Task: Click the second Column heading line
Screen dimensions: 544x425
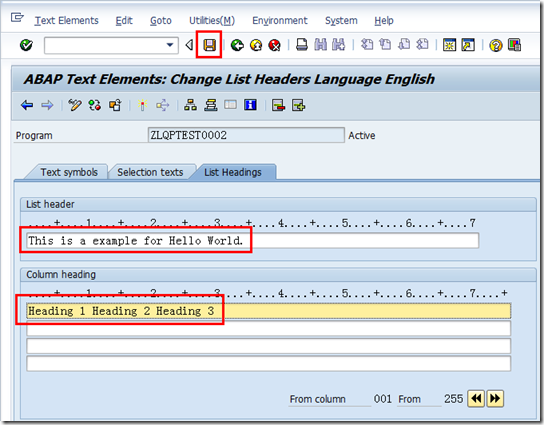Action: click(x=269, y=328)
